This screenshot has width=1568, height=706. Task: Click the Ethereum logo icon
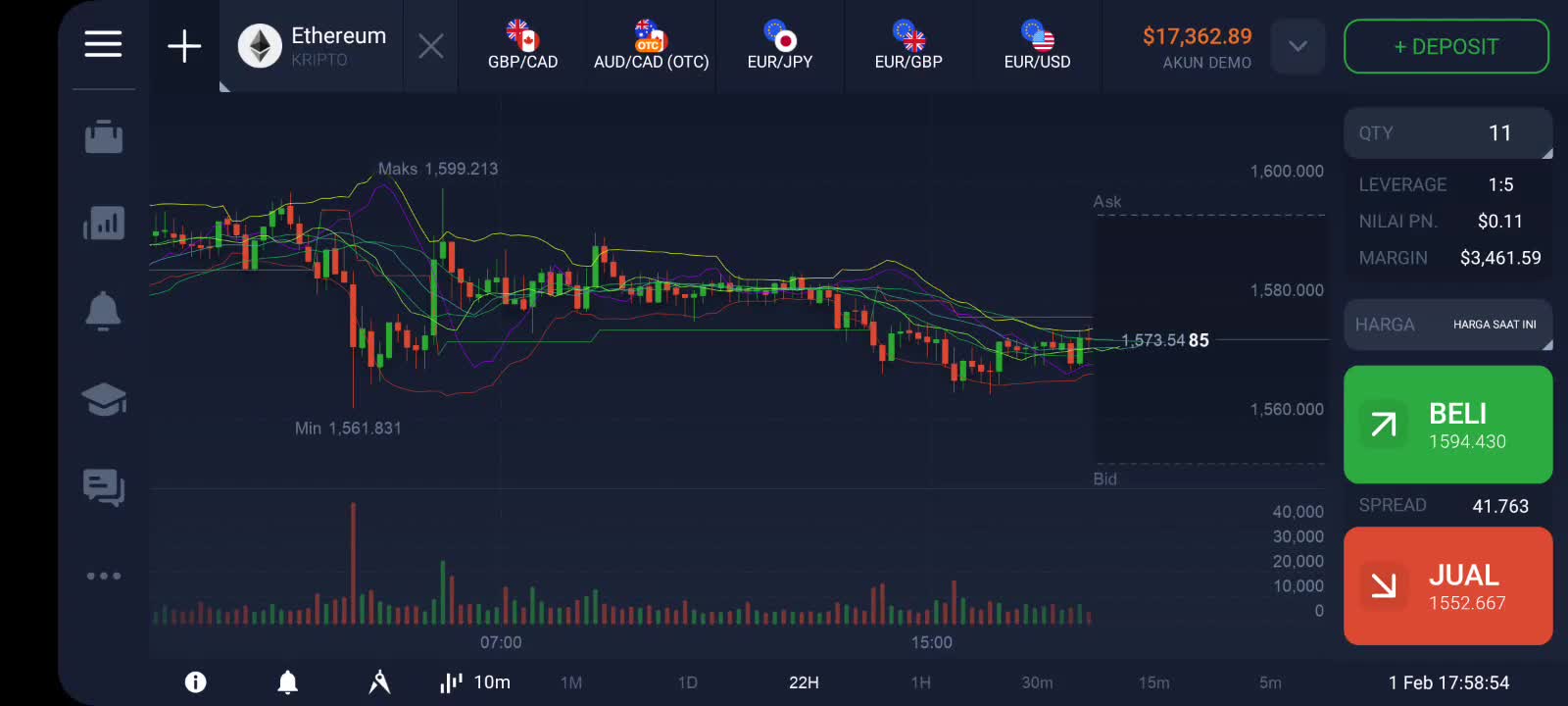260,46
